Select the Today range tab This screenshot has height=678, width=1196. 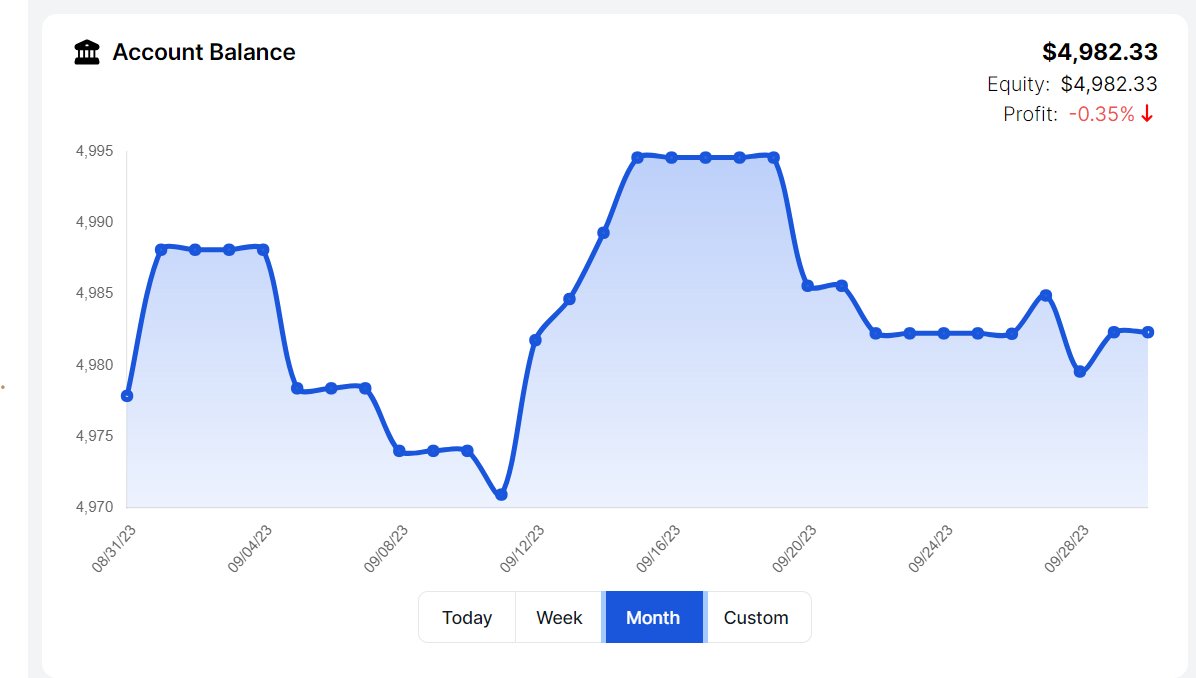coord(467,617)
